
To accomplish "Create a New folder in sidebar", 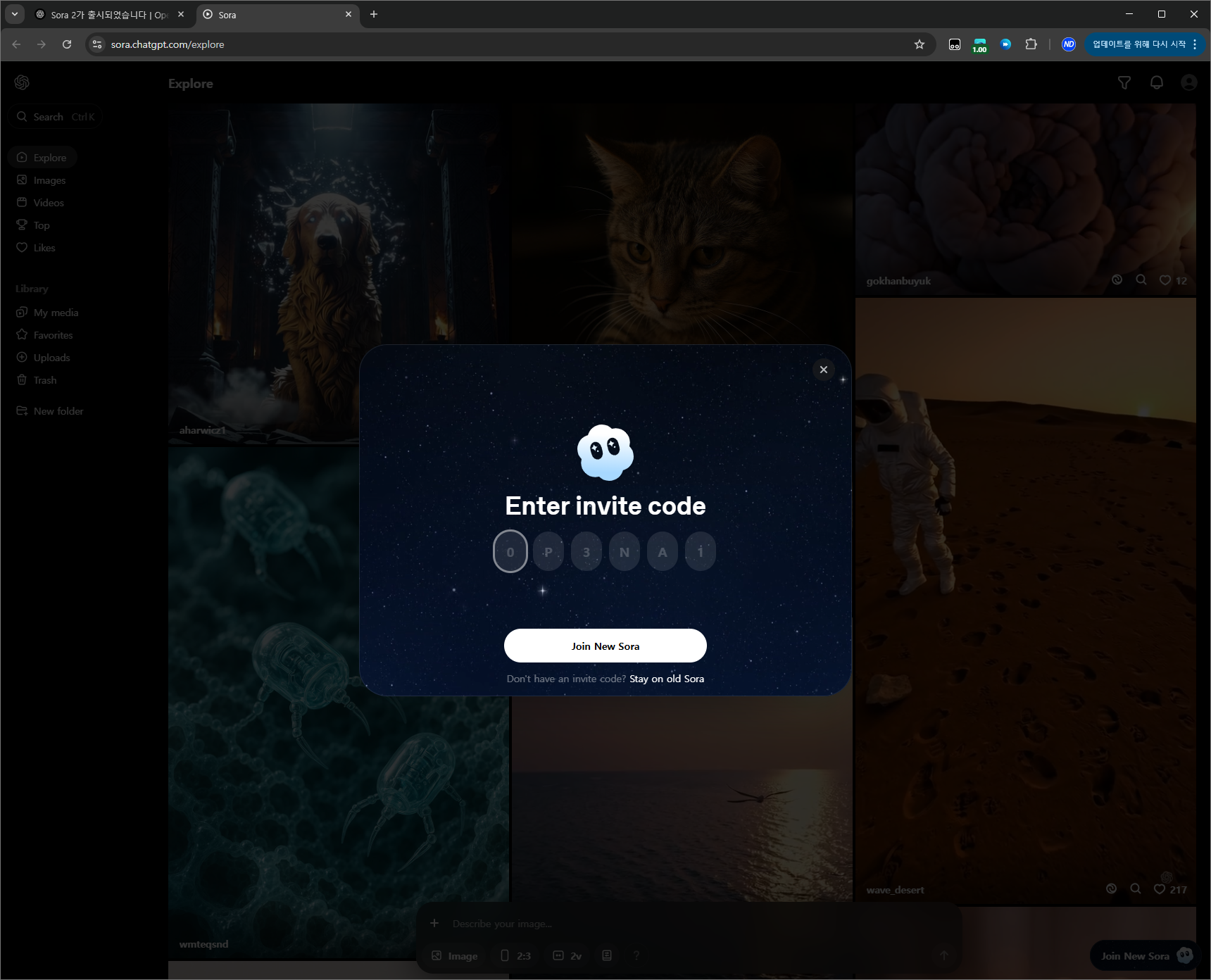I will [50, 411].
